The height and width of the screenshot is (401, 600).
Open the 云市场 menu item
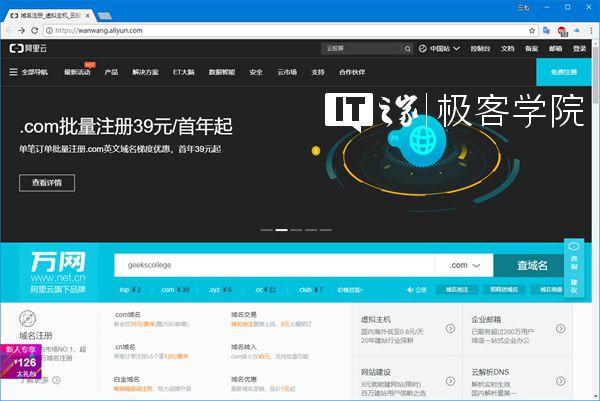[287, 72]
